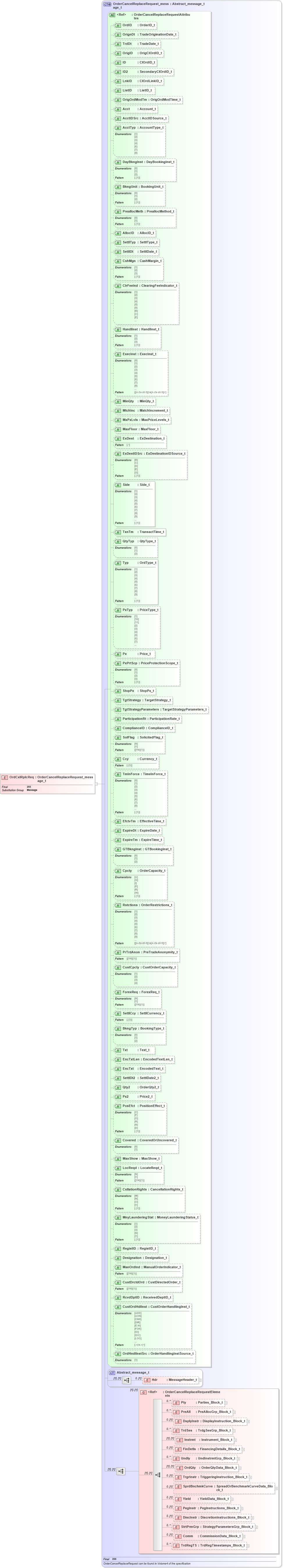This screenshot has height=1568, width=283.
Task: Expand the DiscInstr : DiscretionInstructions_Block_t element
Action: (252, 1517)
